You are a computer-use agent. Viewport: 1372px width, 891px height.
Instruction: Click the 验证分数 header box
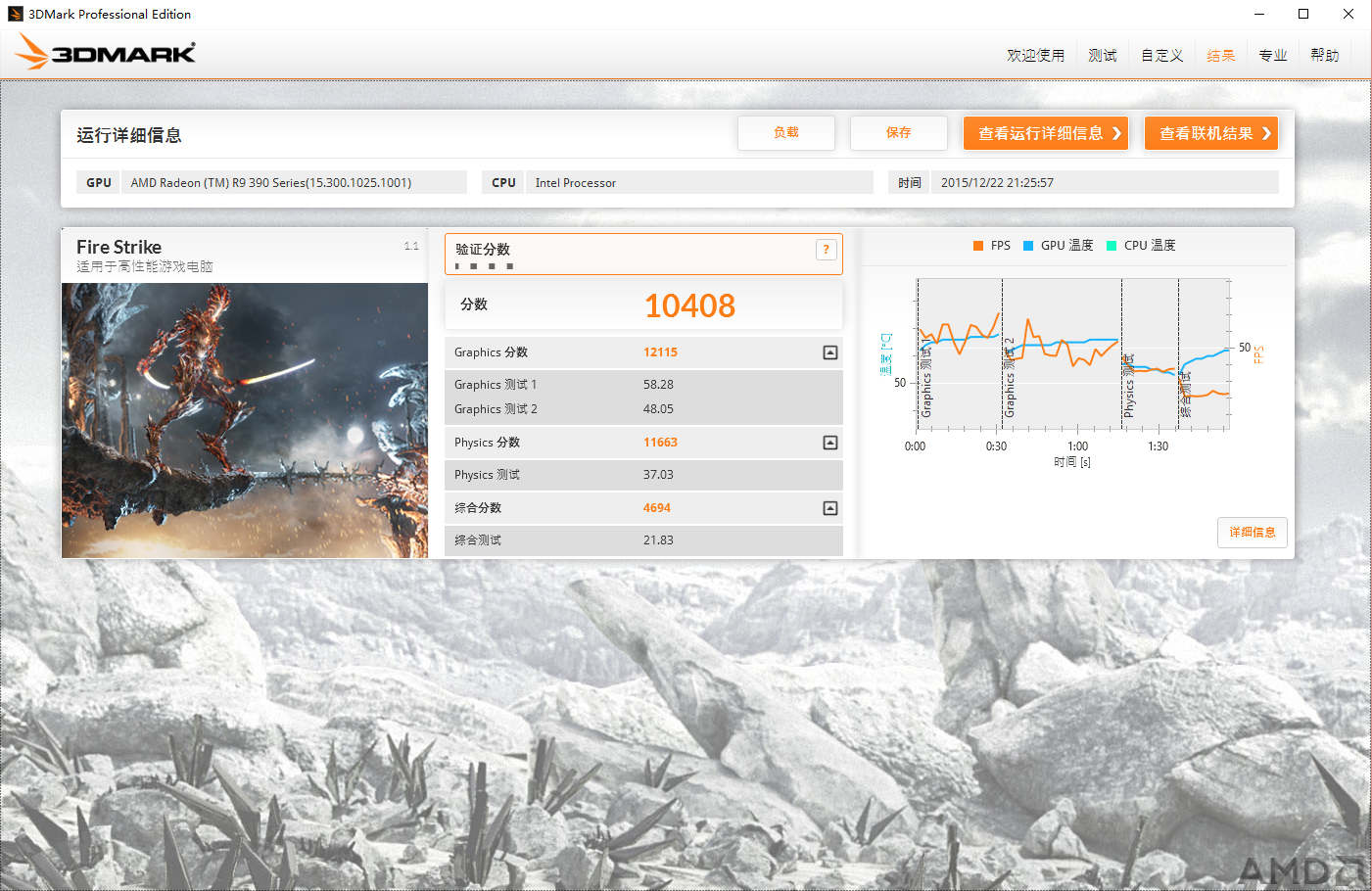pyautogui.click(x=643, y=254)
